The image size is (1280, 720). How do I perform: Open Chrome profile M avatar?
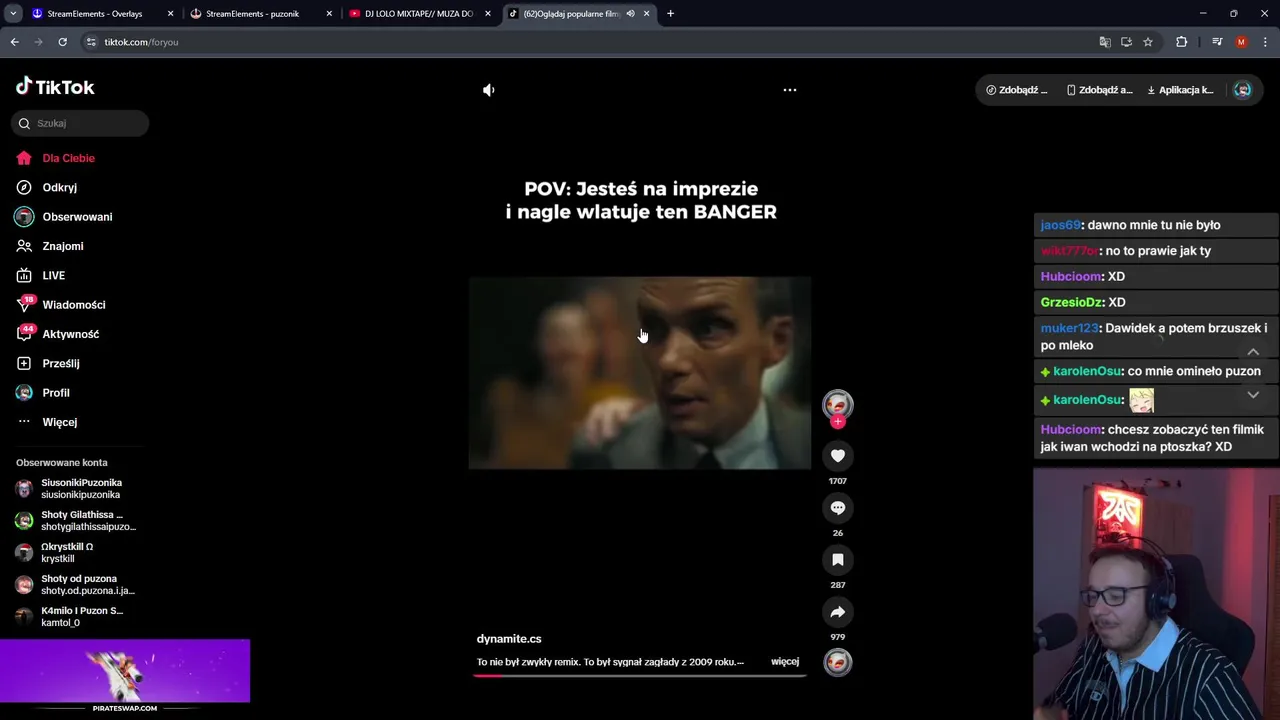point(1241,42)
